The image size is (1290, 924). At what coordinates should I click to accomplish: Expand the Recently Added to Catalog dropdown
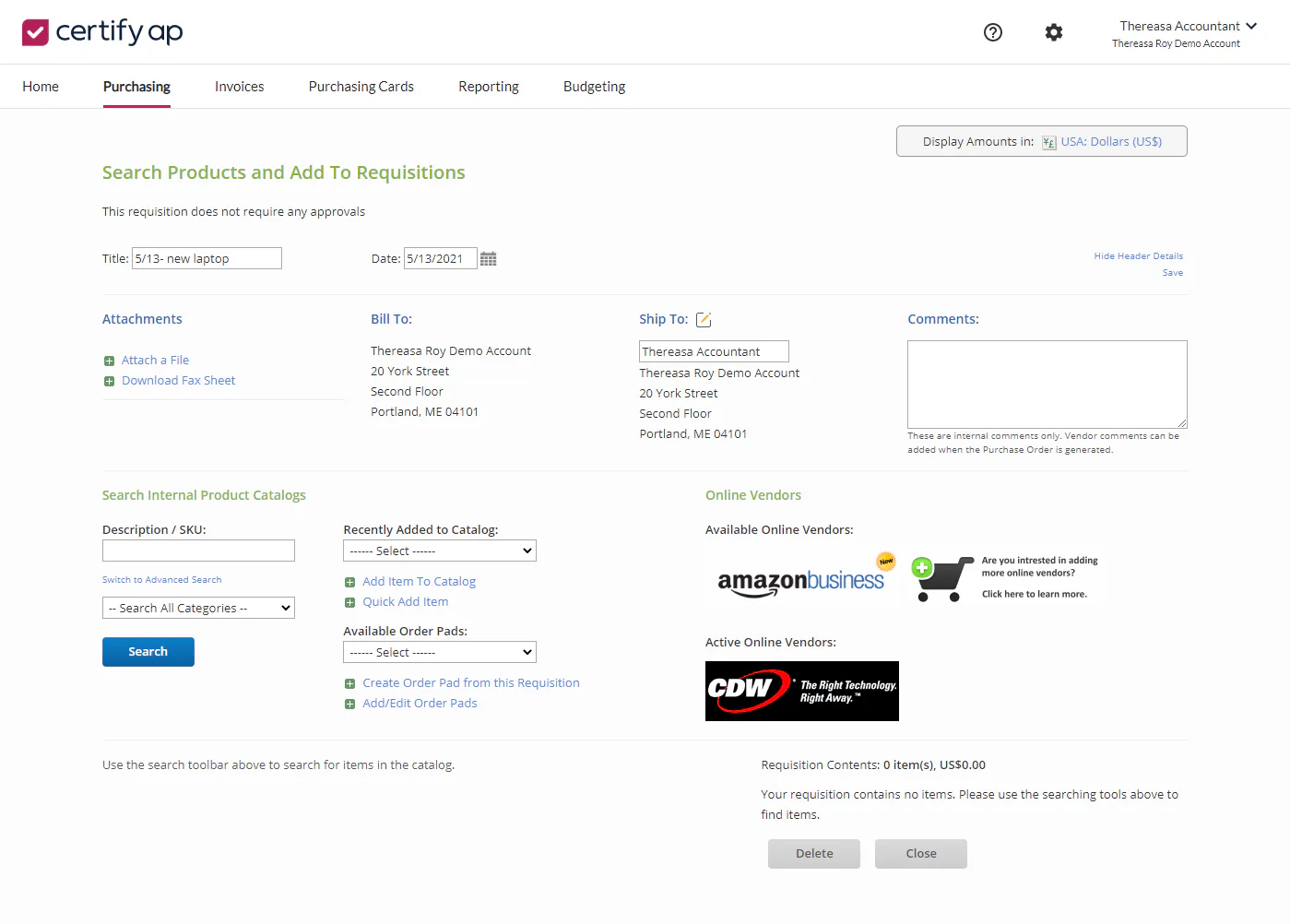tap(440, 551)
